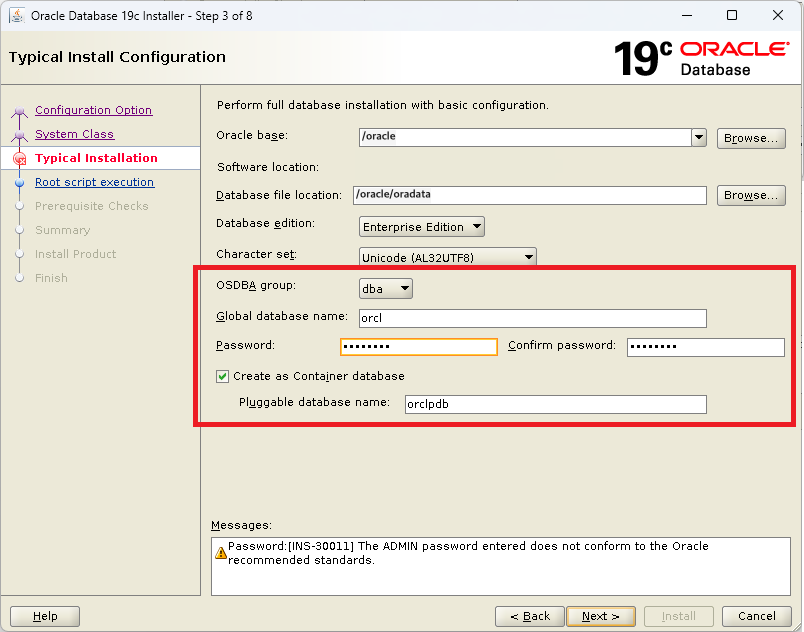The height and width of the screenshot is (632, 804).
Task: Open the Help button
Action: click(x=45, y=616)
